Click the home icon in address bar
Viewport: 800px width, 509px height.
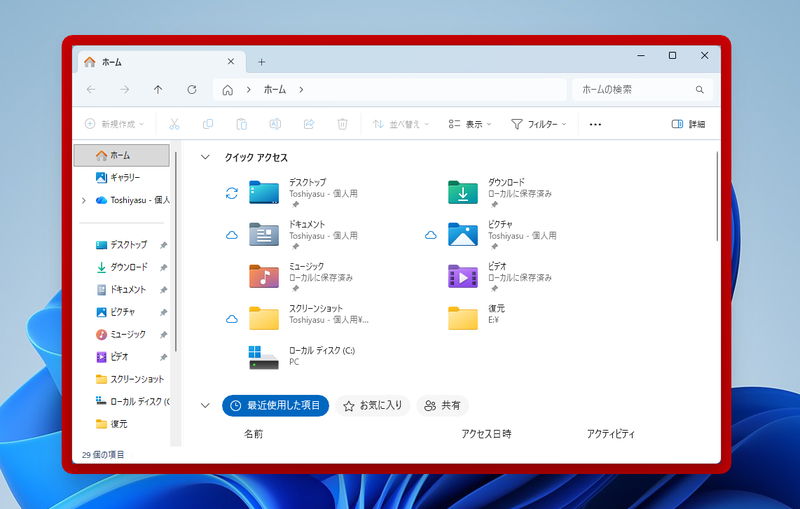click(228, 90)
